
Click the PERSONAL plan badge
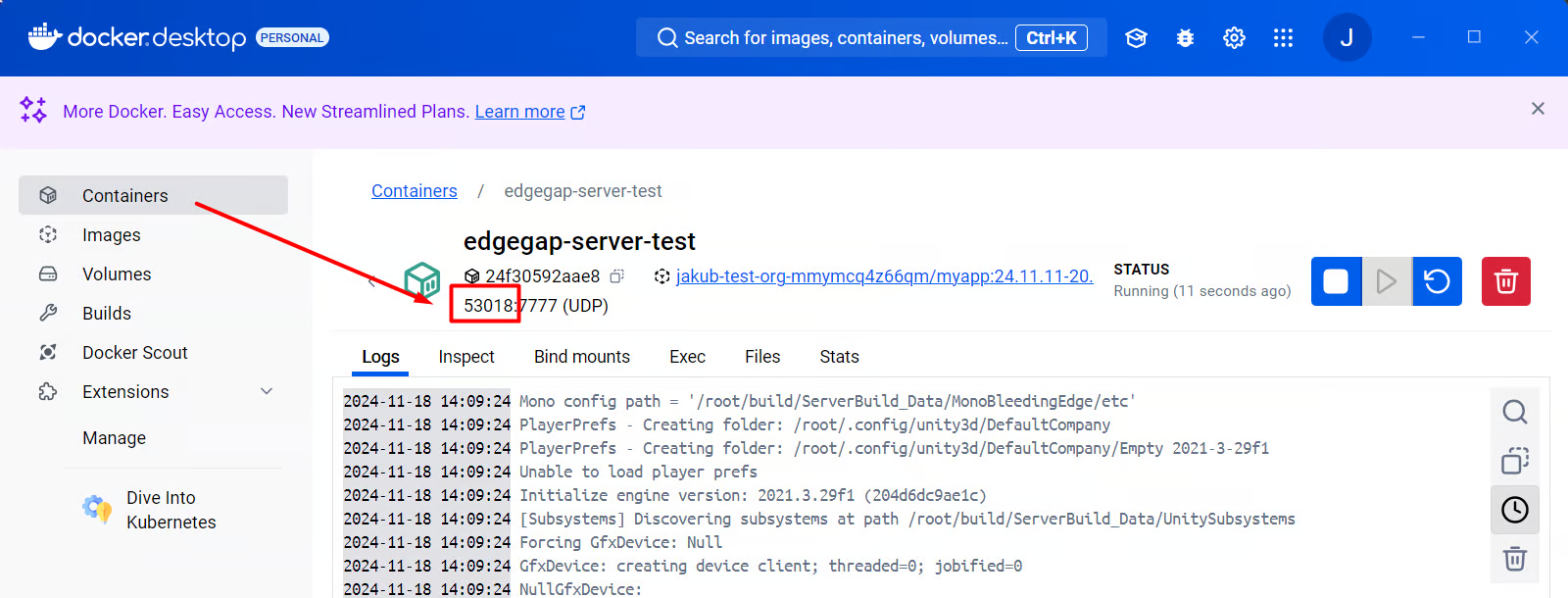tap(292, 37)
